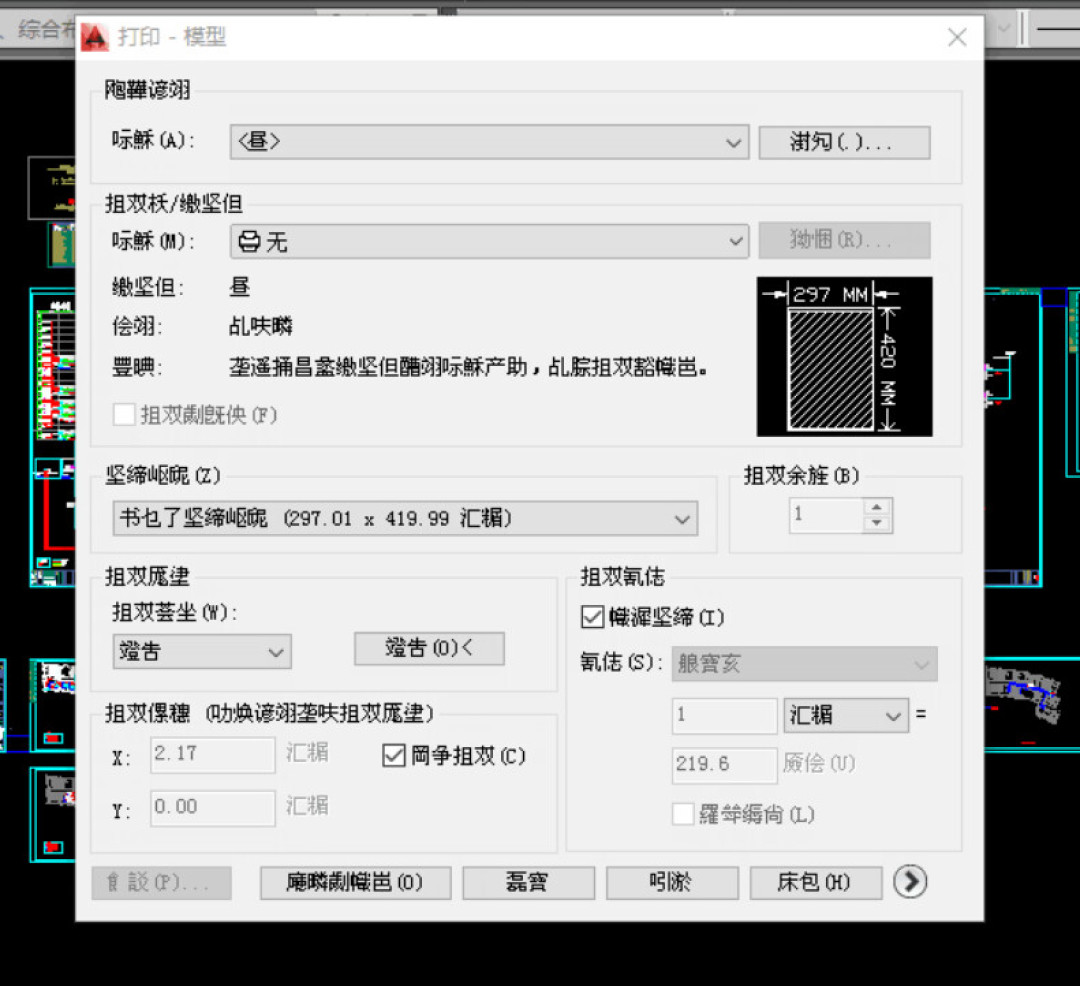Viewport: 1080px width, 986px height.
Task: Increase the number of copies (B) with the up arrow
Action: pos(877,507)
